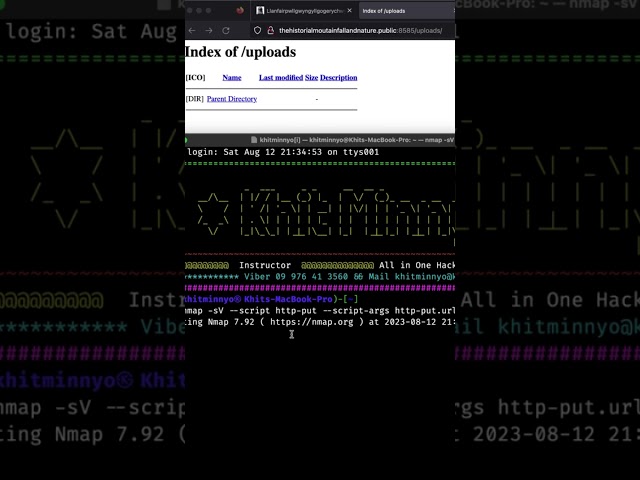Go back using the browser back arrow
The height and width of the screenshot is (480, 640).
pos(192,31)
